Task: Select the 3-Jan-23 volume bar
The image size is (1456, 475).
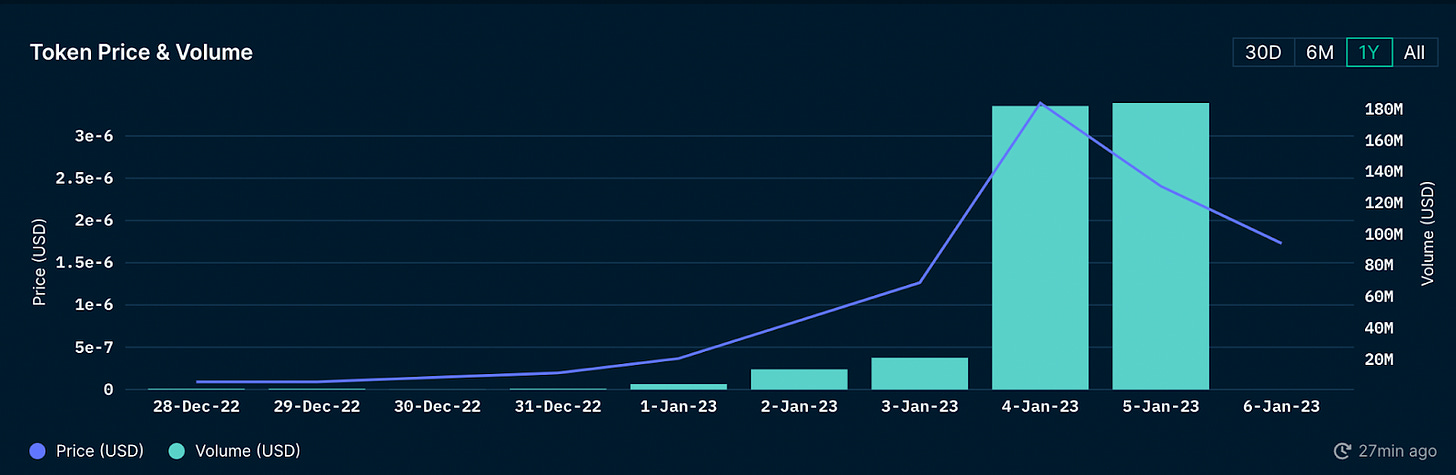Action: pyautogui.click(x=919, y=374)
